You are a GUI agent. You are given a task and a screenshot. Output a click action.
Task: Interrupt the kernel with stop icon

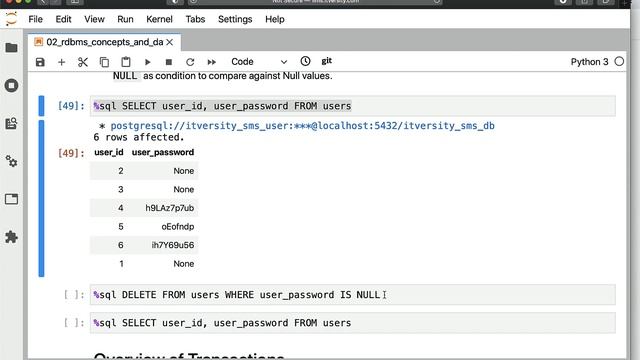[x=169, y=62]
